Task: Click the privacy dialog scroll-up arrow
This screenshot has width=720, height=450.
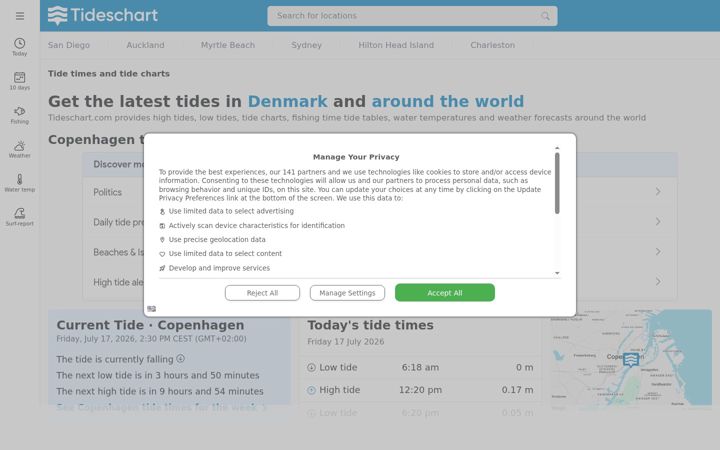Action: click(x=557, y=148)
